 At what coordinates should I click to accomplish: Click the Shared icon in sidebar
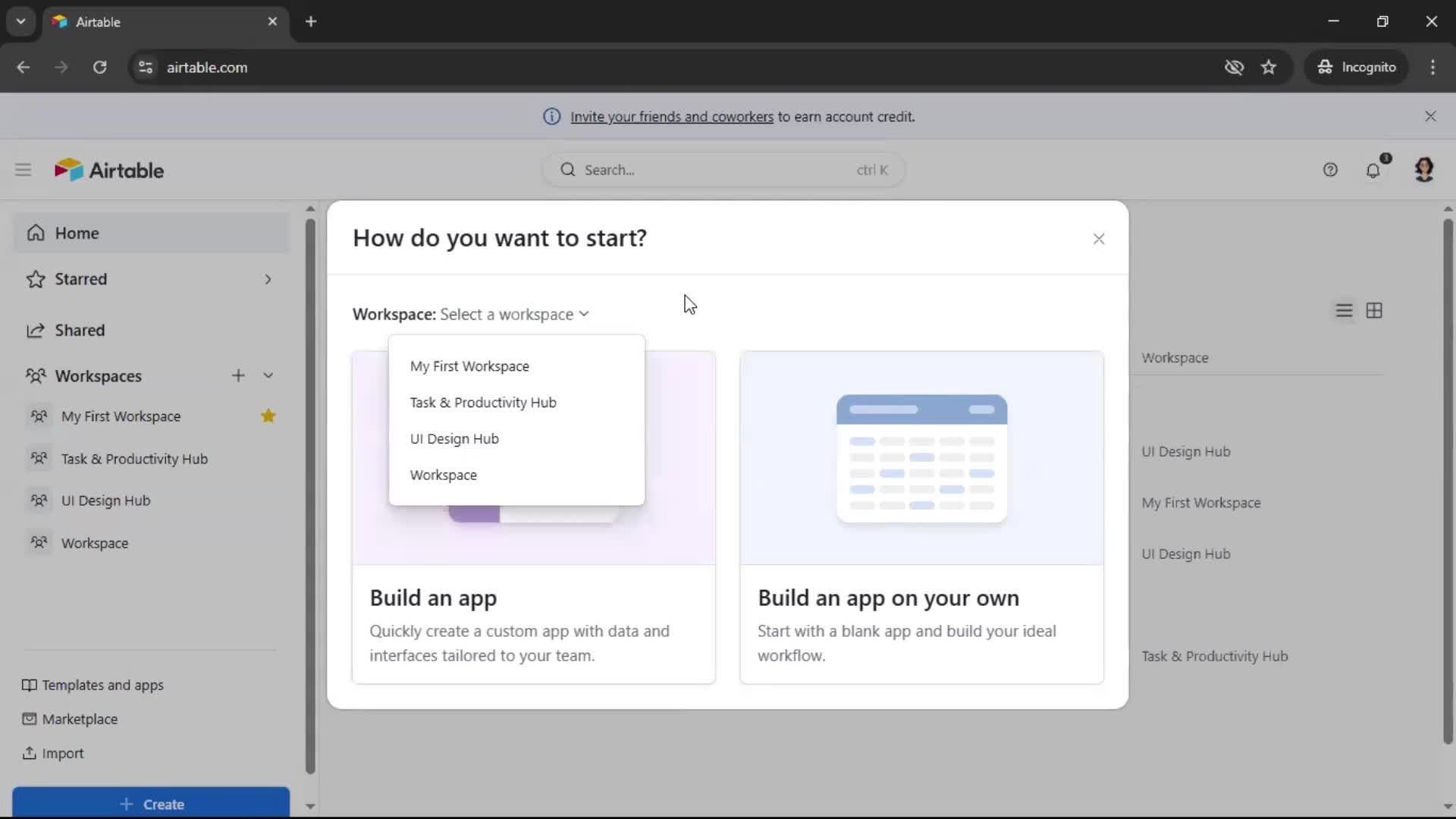36,331
